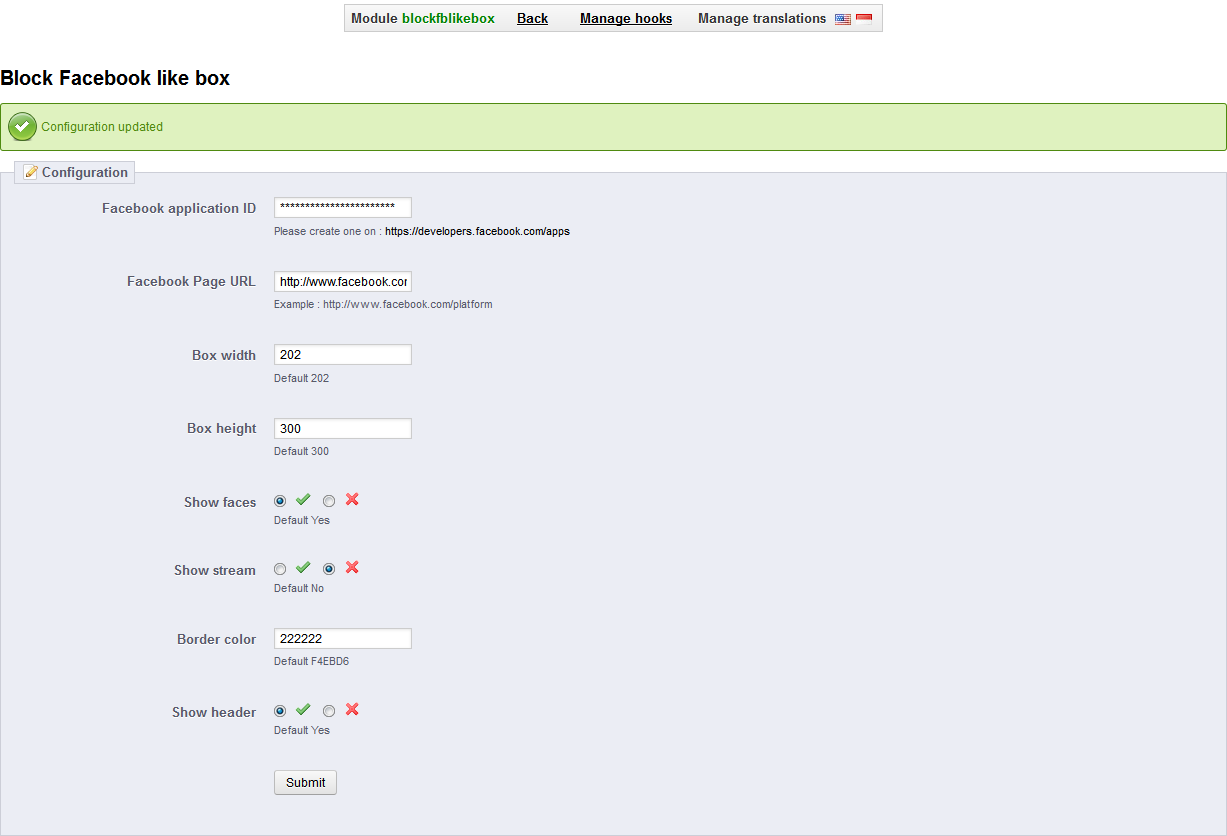Click red cross icon for Show faces
The image size is (1227, 836).
[x=352, y=499]
